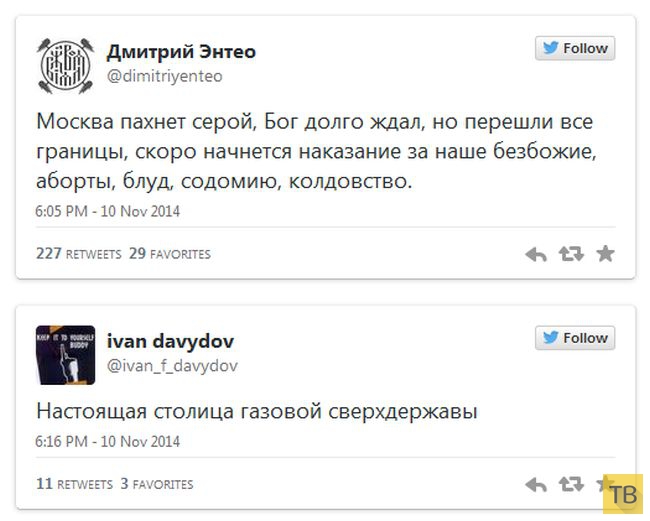Image resolution: width=650 pixels, height=521 pixels.
Task: Follow Дмитрий Энтео
Action: (574, 48)
